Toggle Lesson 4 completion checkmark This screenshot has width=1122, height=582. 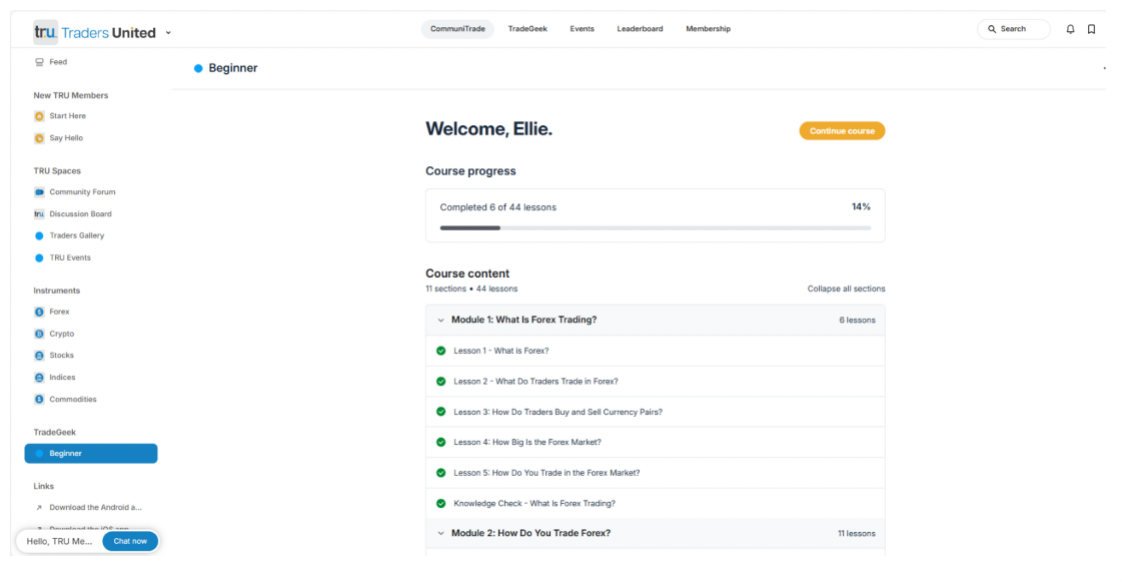(441, 442)
